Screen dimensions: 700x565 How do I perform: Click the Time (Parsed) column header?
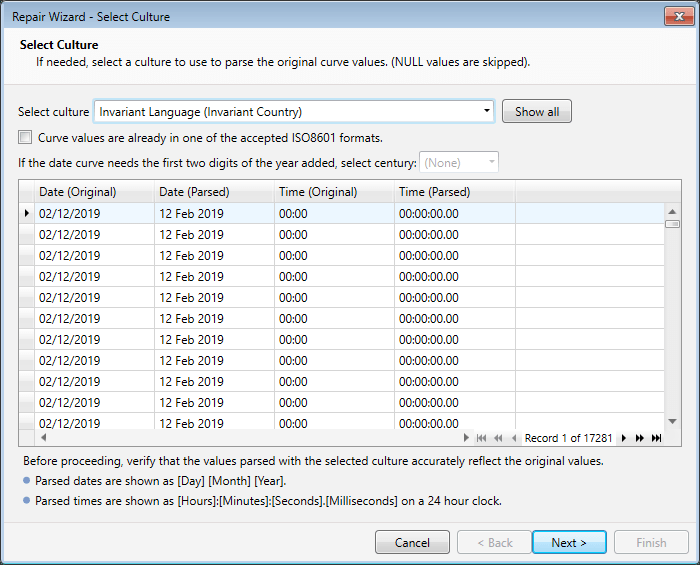(454, 192)
